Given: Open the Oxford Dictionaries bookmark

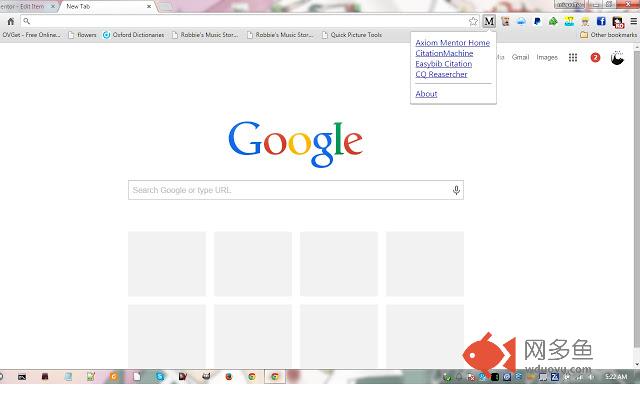Looking at the screenshot, I should (x=133, y=35).
